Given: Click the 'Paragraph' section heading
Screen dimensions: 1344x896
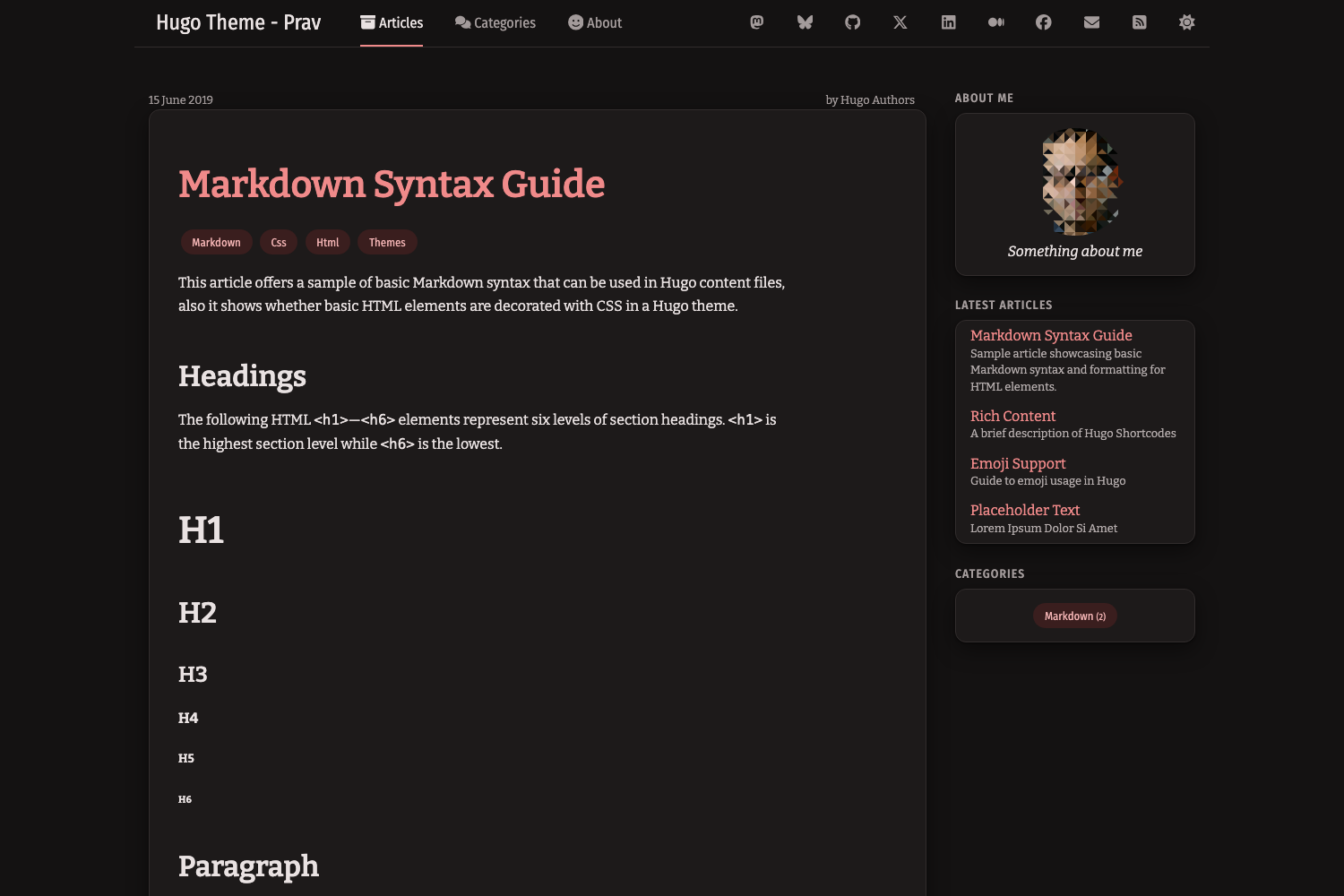Looking at the screenshot, I should [x=248, y=866].
